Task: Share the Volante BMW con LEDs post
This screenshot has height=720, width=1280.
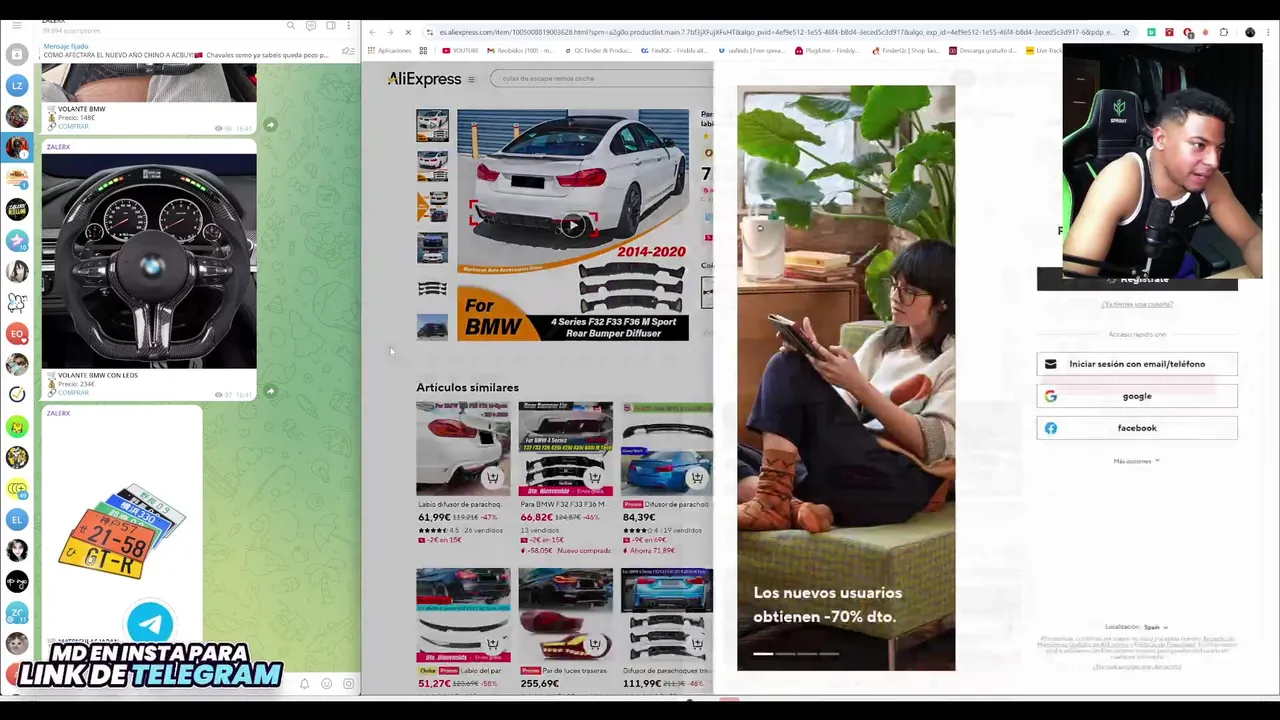Action: 270,391
